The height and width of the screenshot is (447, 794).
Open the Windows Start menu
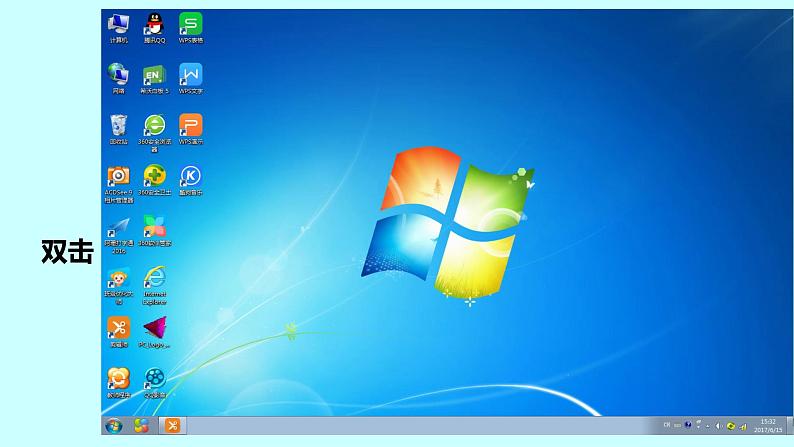114,426
